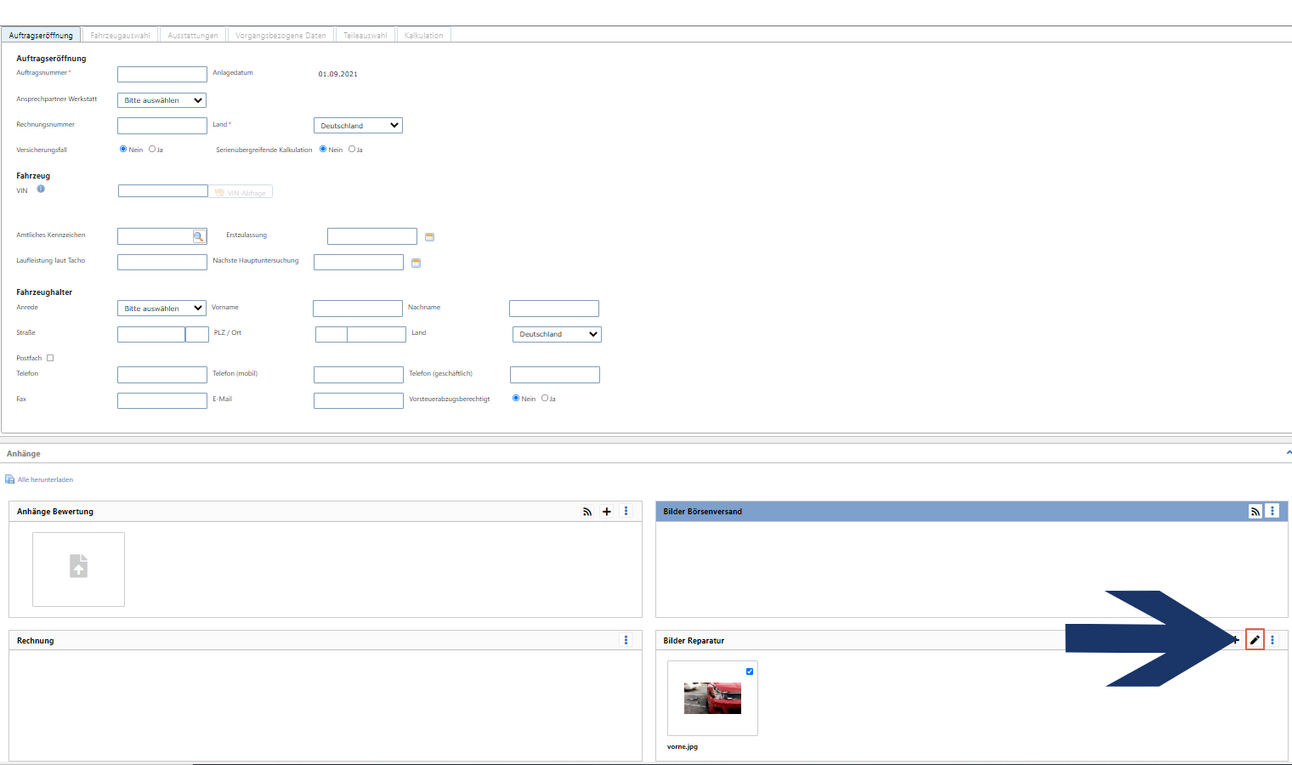Click the pencil edit icon in Bilder Reparatur
Viewport: 1292px width, 765px height.
pos(1255,640)
